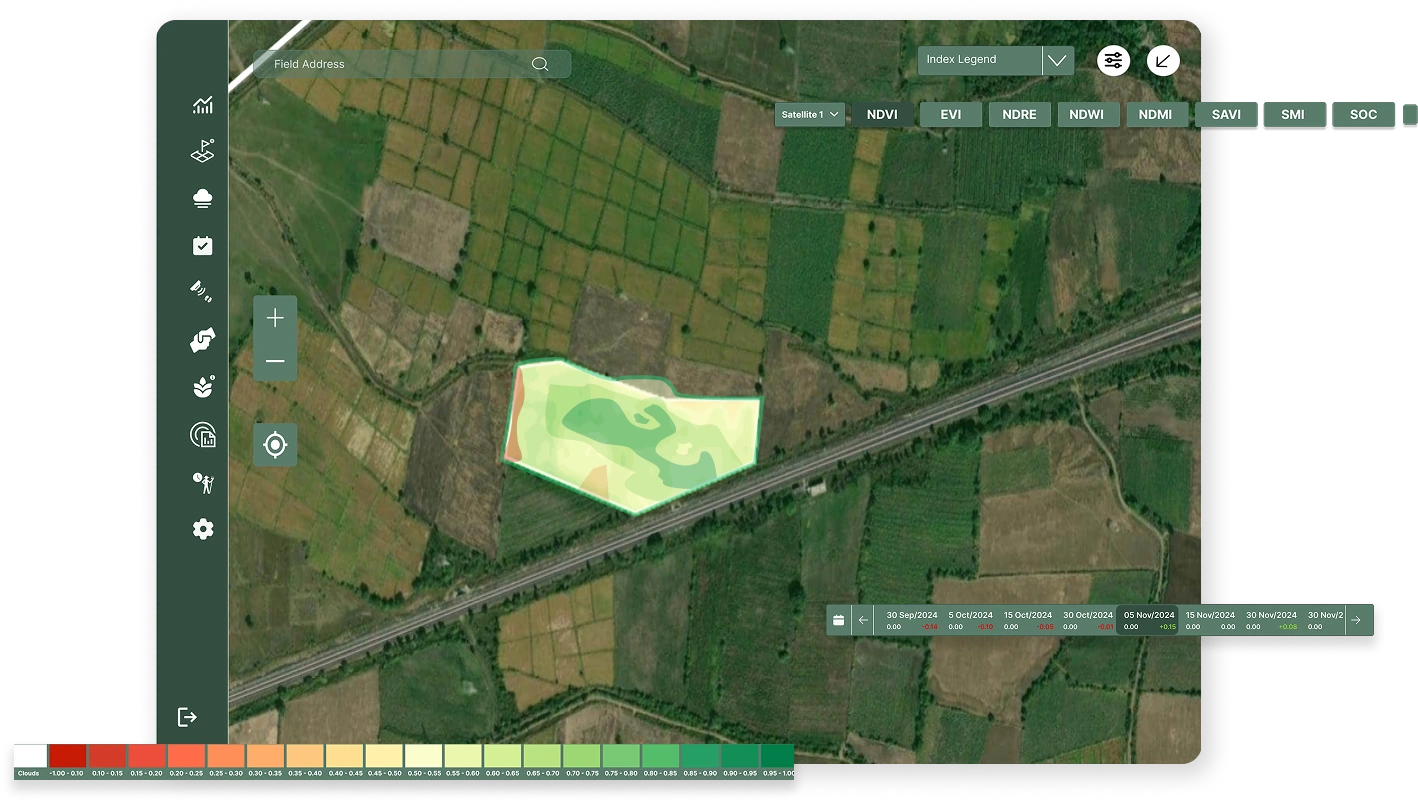This screenshot has height=802, width=1418.
Task: Select the EVI index tab
Action: pos(951,115)
